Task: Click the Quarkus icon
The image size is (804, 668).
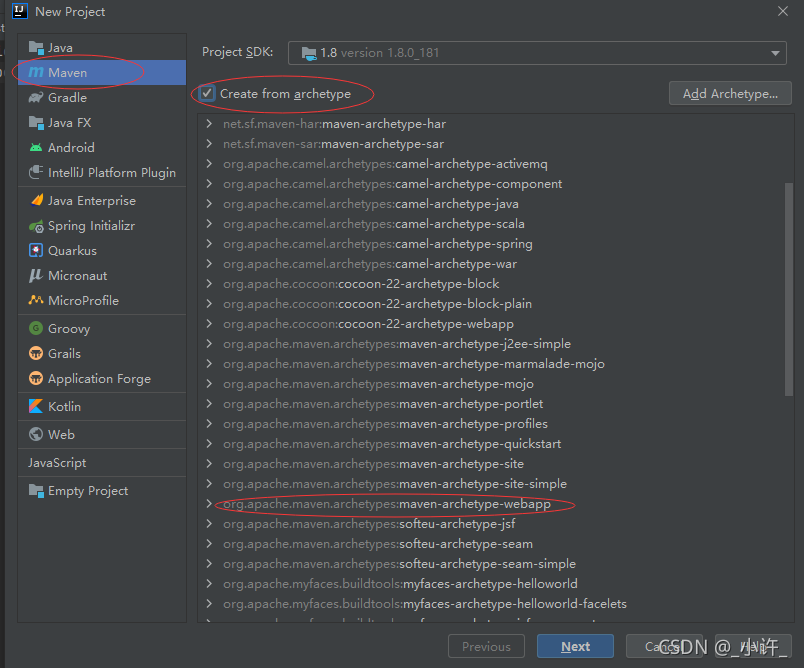Action: tap(36, 250)
